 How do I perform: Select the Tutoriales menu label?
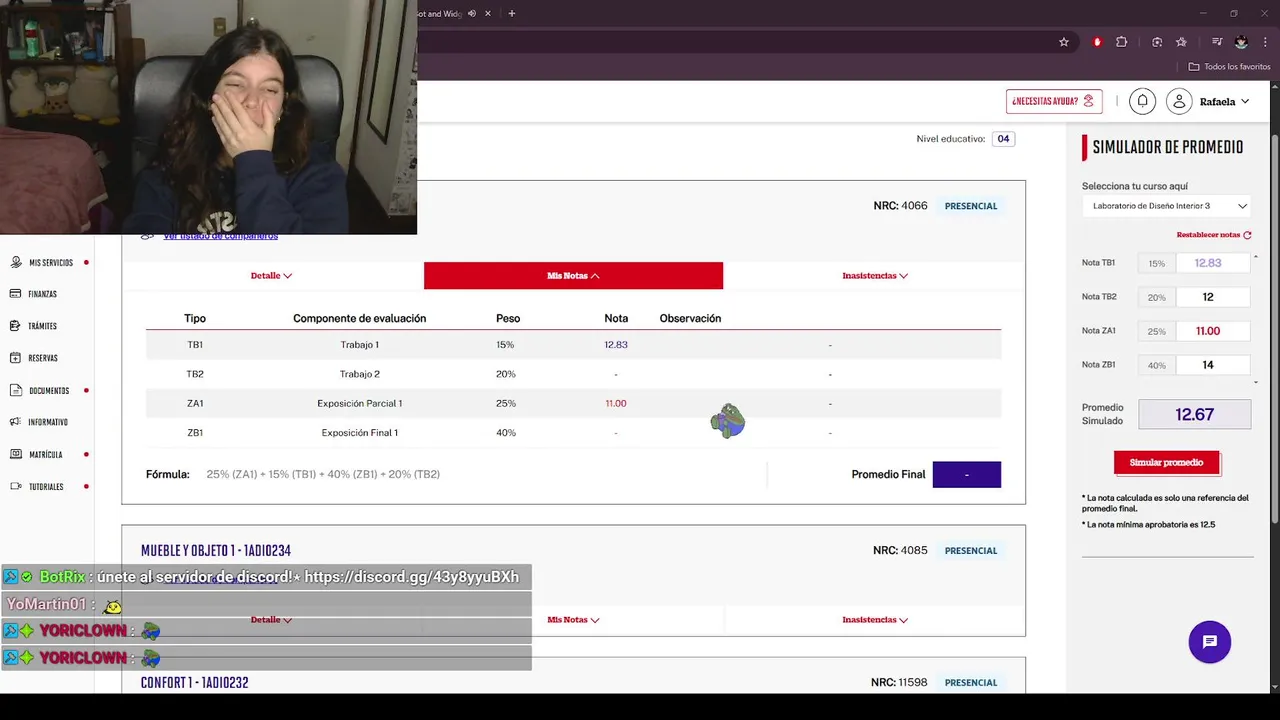click(46, 486)
